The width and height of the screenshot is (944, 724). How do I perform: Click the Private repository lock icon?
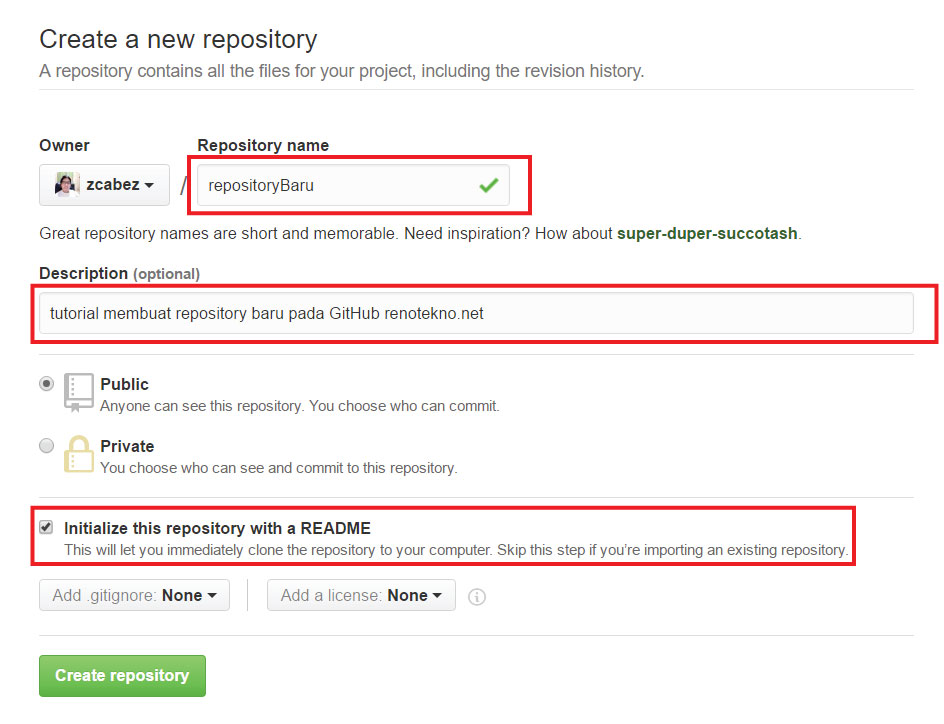point(79,453)
